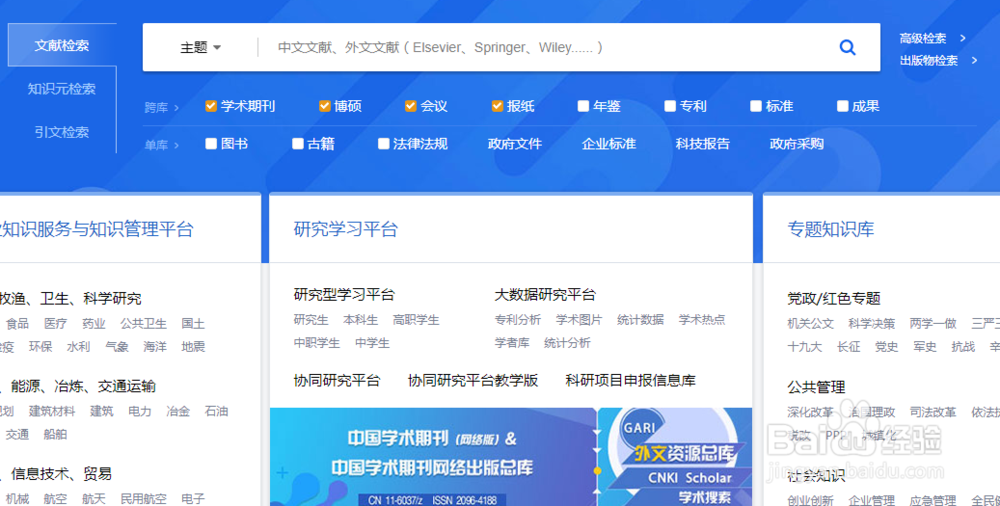Click the search input box
Viewport: 1000px width, 506px height.
click(548, 47)
